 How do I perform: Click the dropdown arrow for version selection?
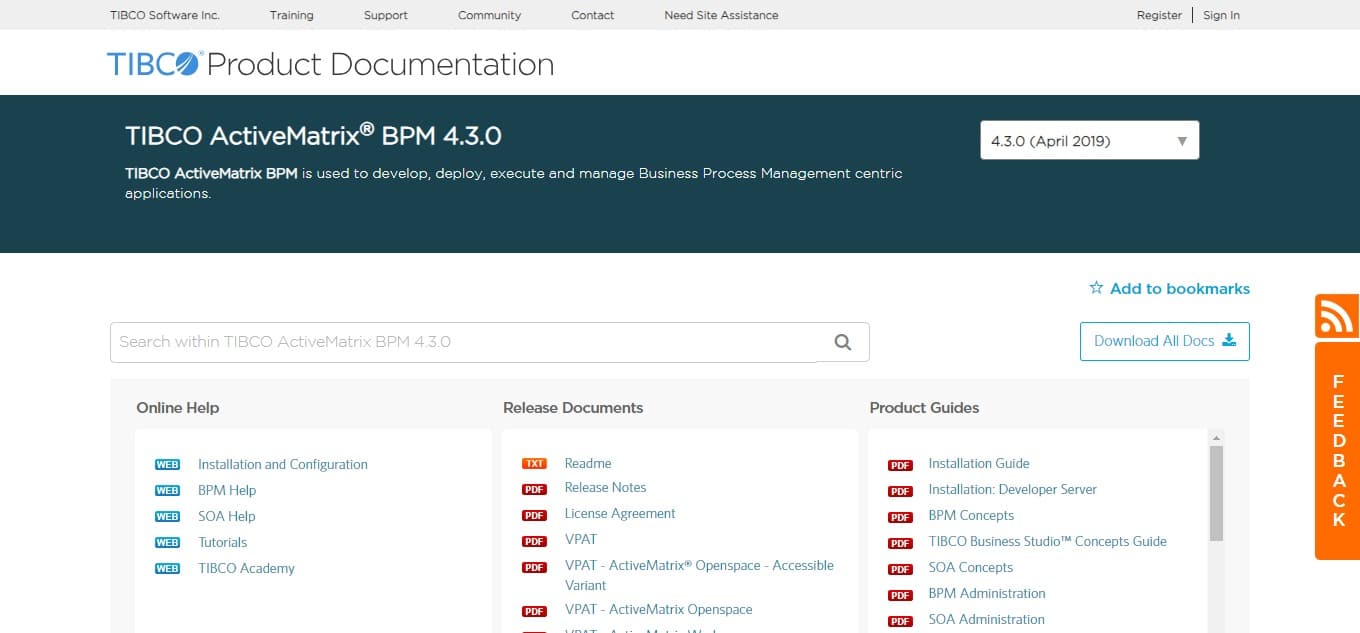pos(1182,139)
